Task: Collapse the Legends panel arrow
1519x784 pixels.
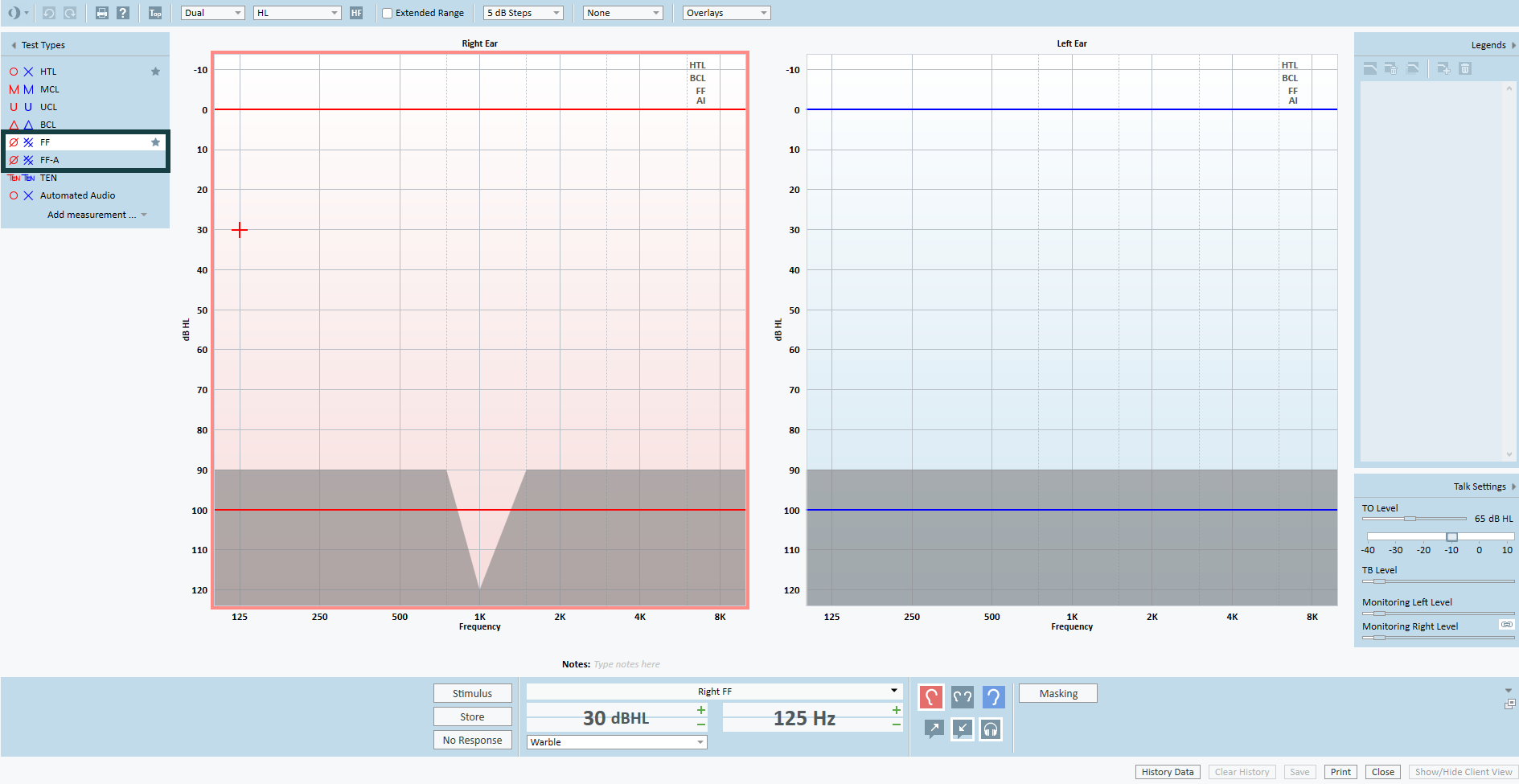Action: pyautogui.click(x=1513, y=45)
